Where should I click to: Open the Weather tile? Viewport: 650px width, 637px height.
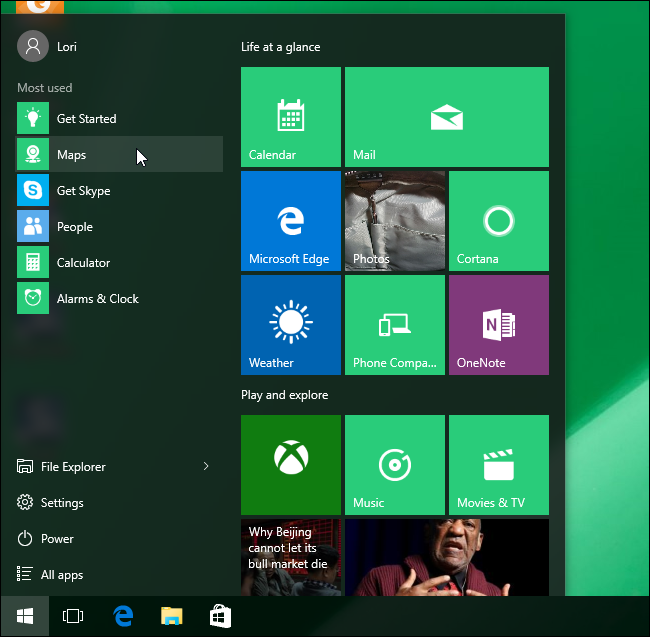[x=291, y=325]
